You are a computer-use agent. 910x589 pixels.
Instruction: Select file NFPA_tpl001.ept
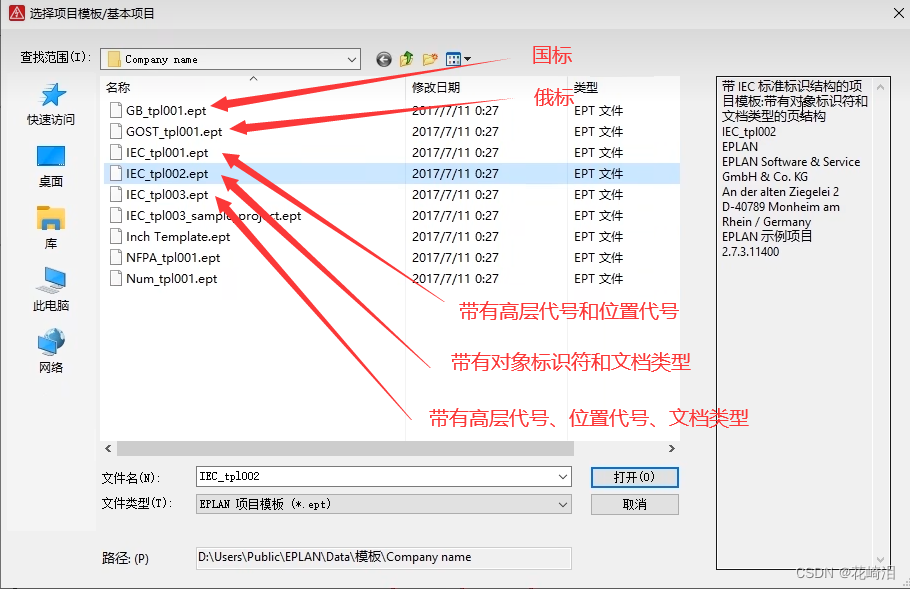click(173, 258)
